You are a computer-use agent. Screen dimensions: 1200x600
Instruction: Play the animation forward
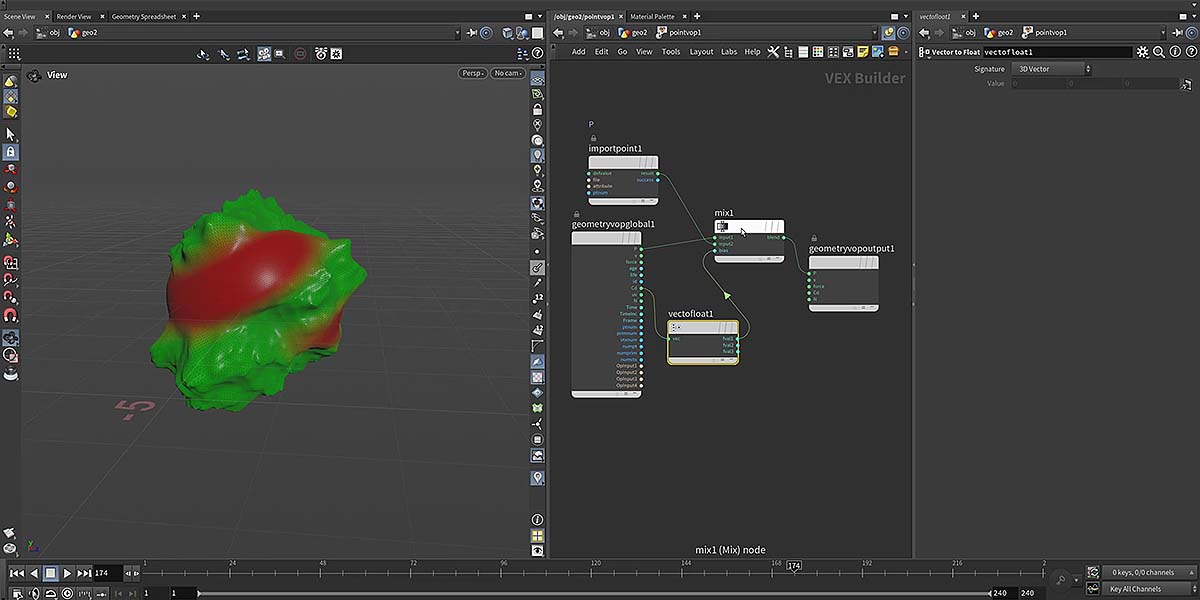[x=67, y=573]
